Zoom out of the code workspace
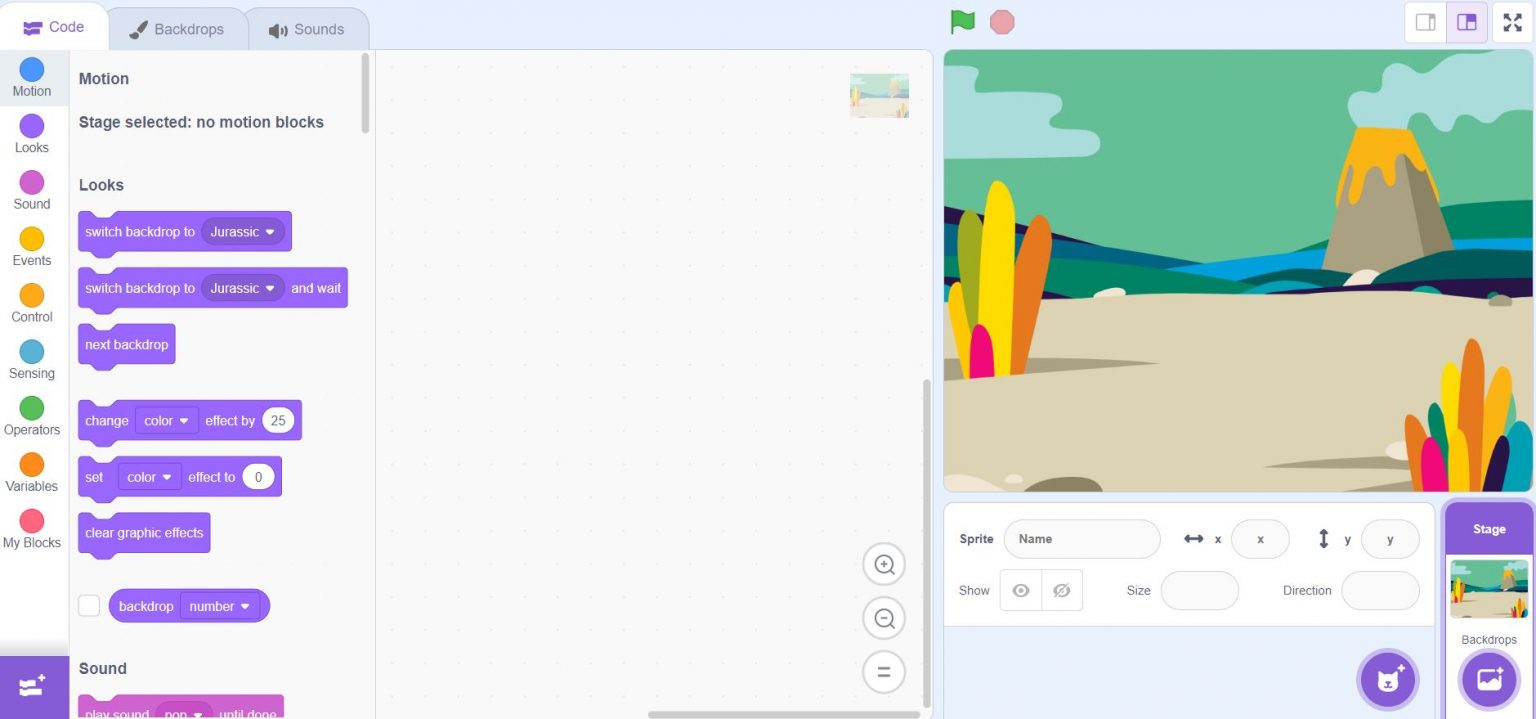Screen dimensions: 1536x719 coord(883,618)
